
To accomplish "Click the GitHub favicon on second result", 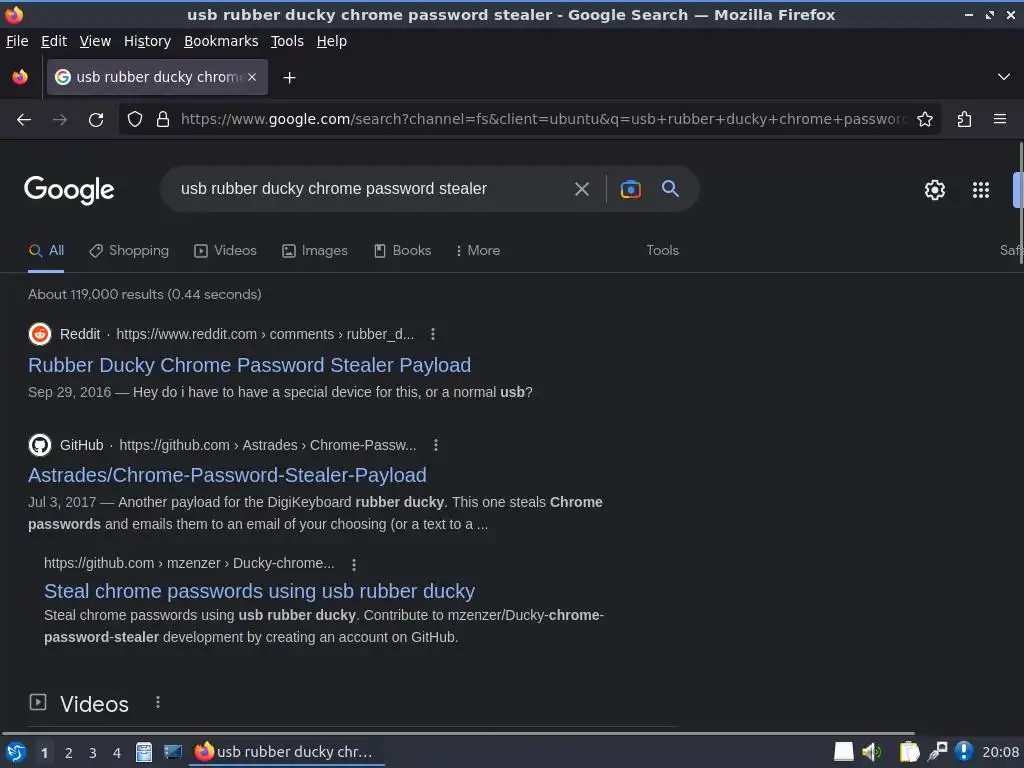I will pyautogui.click(x=40, y=445).
